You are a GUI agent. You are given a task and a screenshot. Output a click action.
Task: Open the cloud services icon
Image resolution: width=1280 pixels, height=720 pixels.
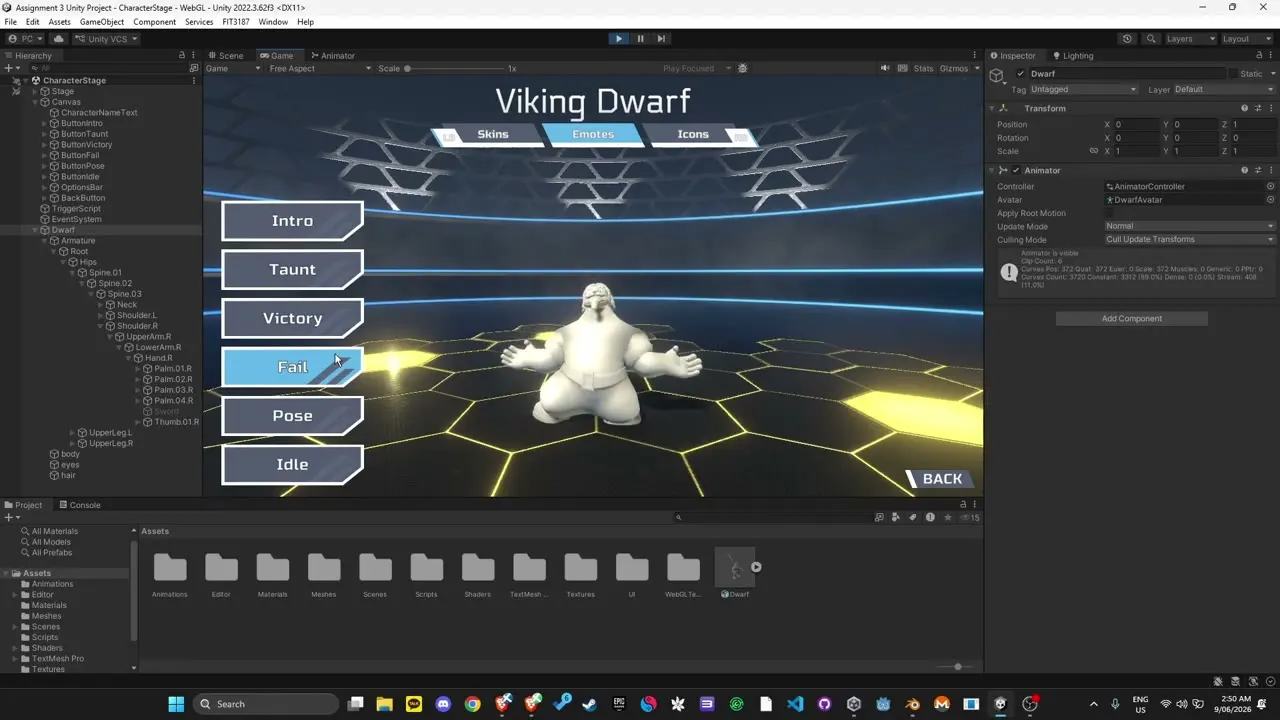click(58, 39)
